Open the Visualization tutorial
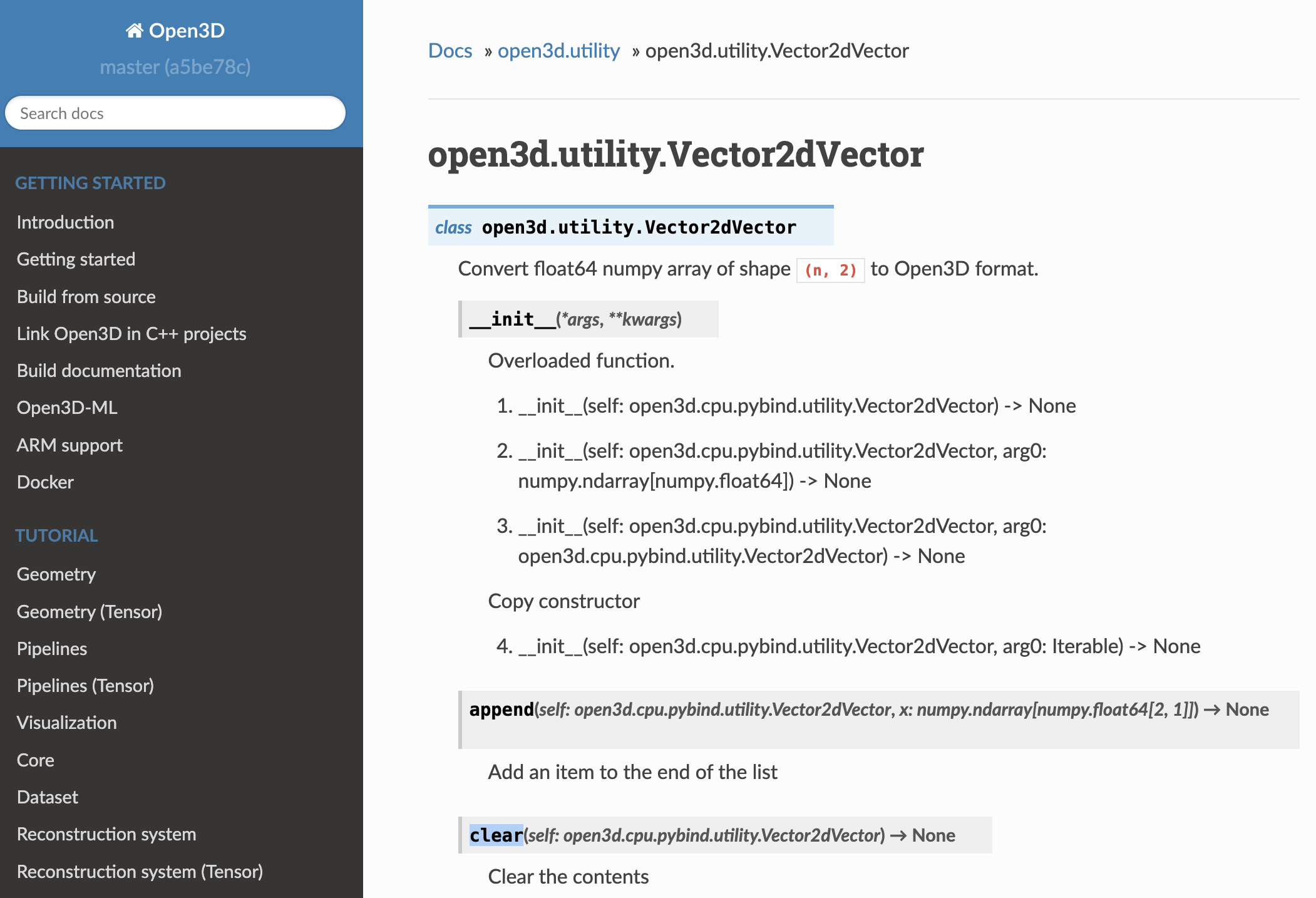 (66, 723)
